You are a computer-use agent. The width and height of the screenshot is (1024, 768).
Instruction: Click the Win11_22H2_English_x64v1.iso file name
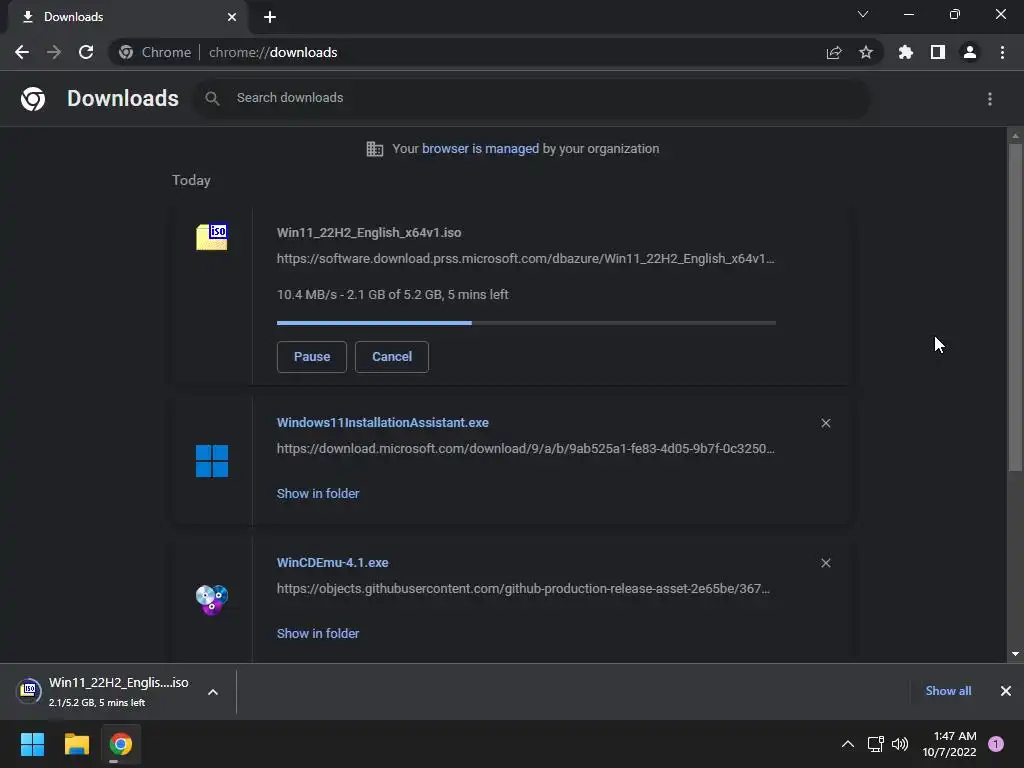coord(369,232)
